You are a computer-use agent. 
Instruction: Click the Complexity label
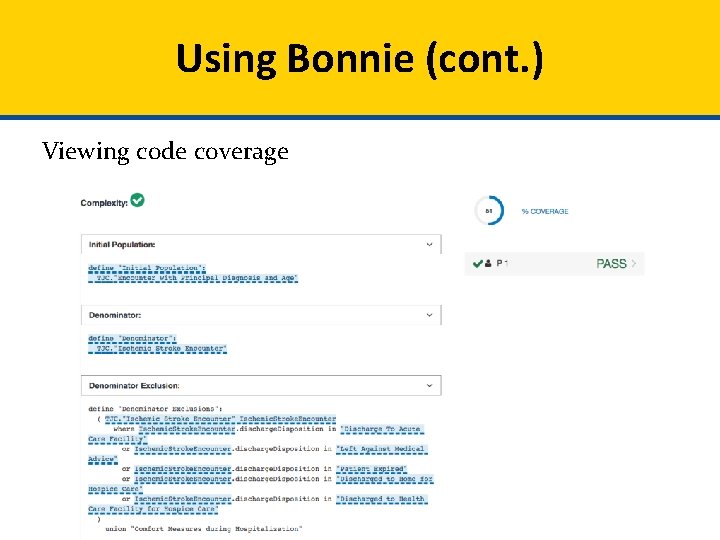tap(104, 203)
